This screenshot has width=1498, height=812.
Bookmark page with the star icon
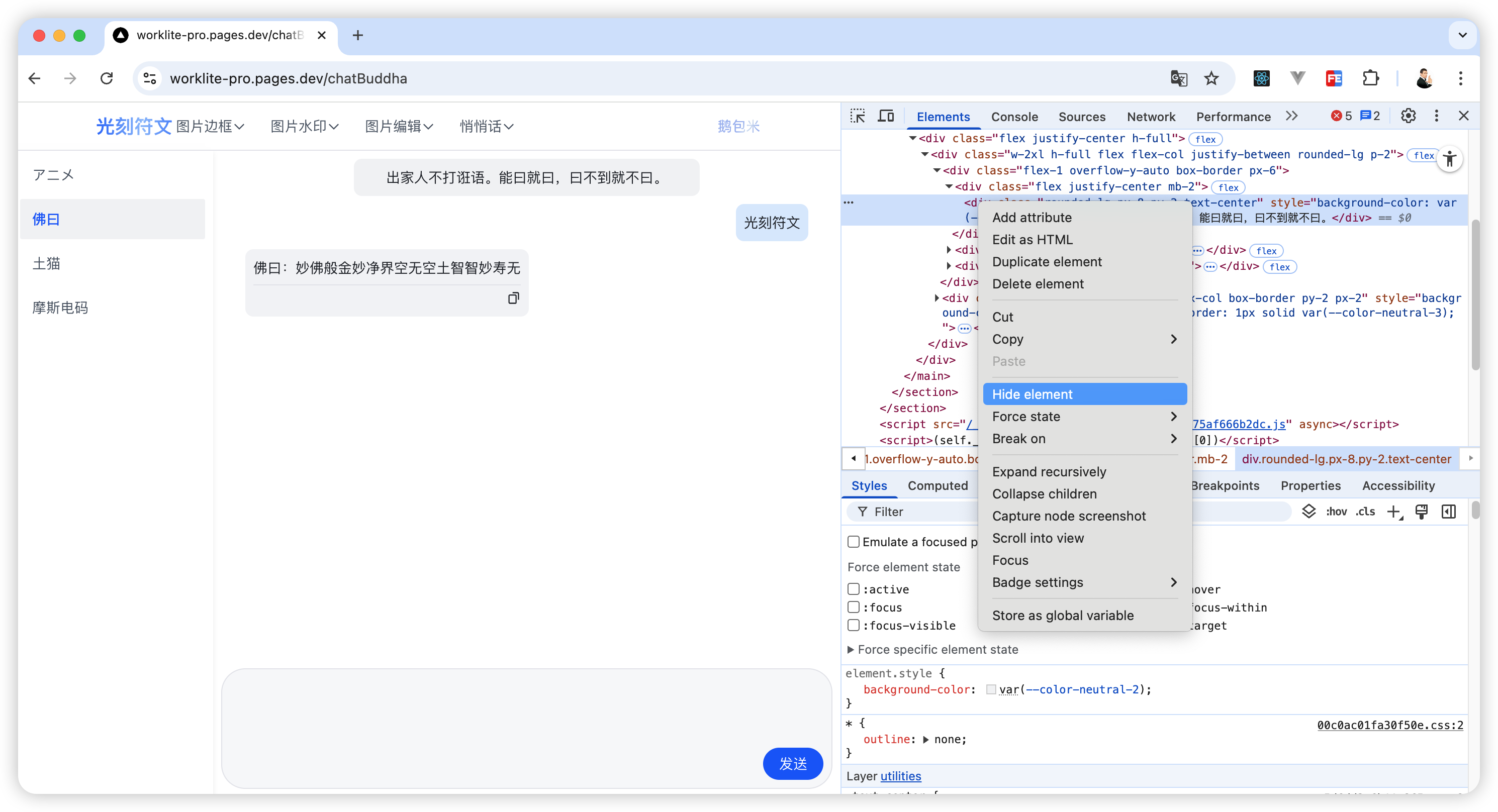click(1211, 78)
